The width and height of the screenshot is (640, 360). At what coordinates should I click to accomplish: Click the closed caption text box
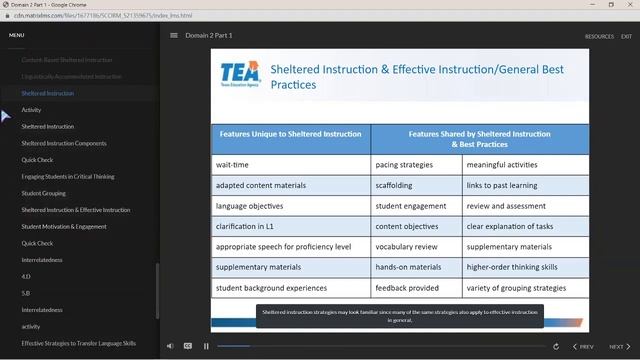(x=400, y=316)
